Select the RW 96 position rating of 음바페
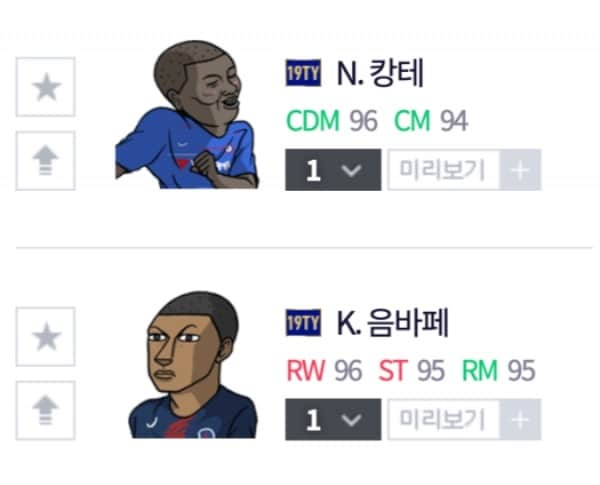 pyautogui.click(x=324, y=371)
